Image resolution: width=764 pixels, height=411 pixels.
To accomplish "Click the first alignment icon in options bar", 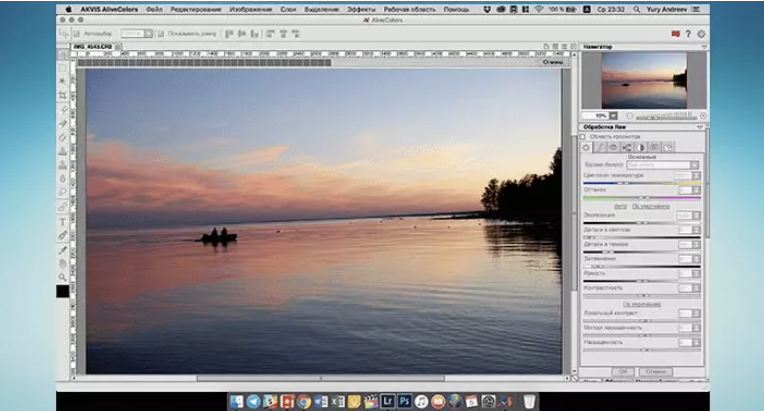I will pos(229,34).
